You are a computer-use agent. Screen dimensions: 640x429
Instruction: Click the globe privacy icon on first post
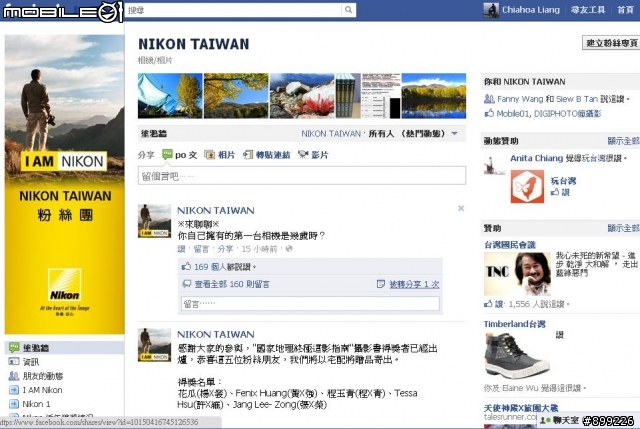(x=289, y=249)
